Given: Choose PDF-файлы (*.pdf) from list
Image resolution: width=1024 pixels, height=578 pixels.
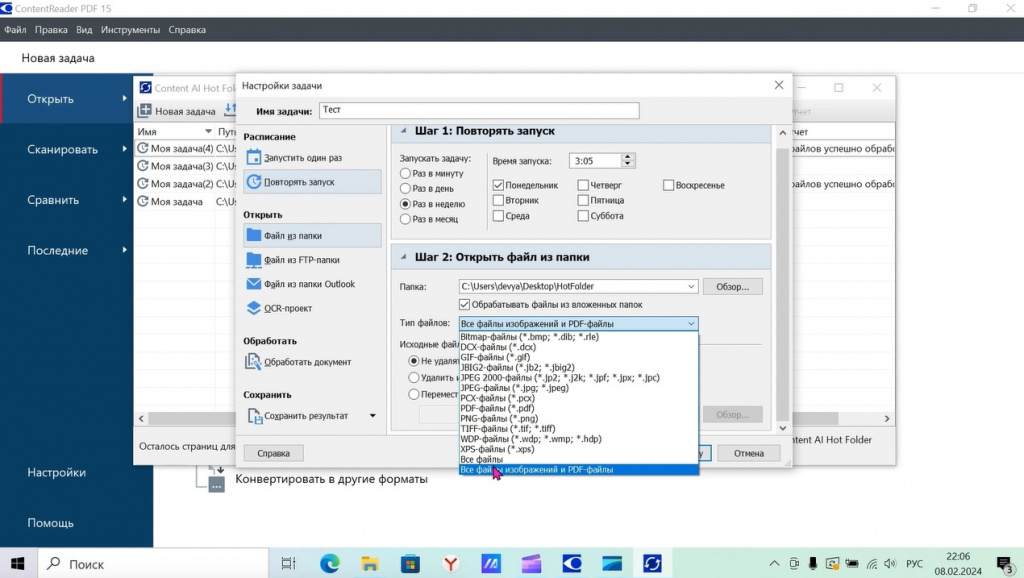Looking at the screenshot, I should (x=579, y=408).
